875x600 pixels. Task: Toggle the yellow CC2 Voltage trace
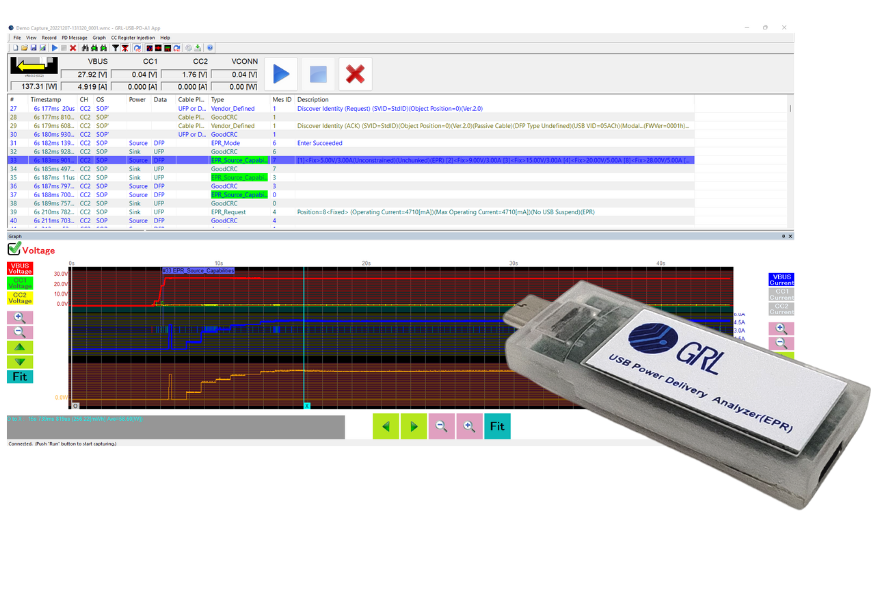click(20, 297)
